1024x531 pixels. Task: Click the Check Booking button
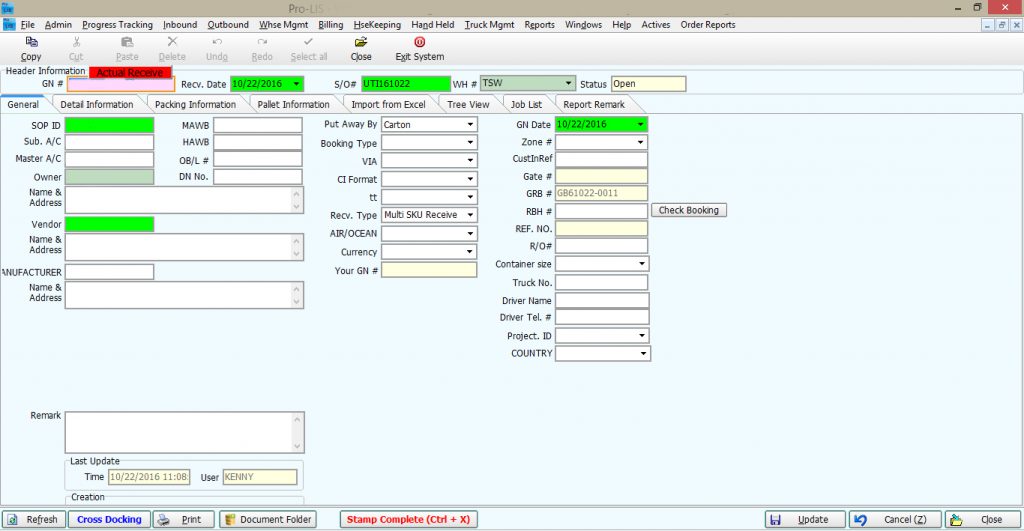pos(688,210)
